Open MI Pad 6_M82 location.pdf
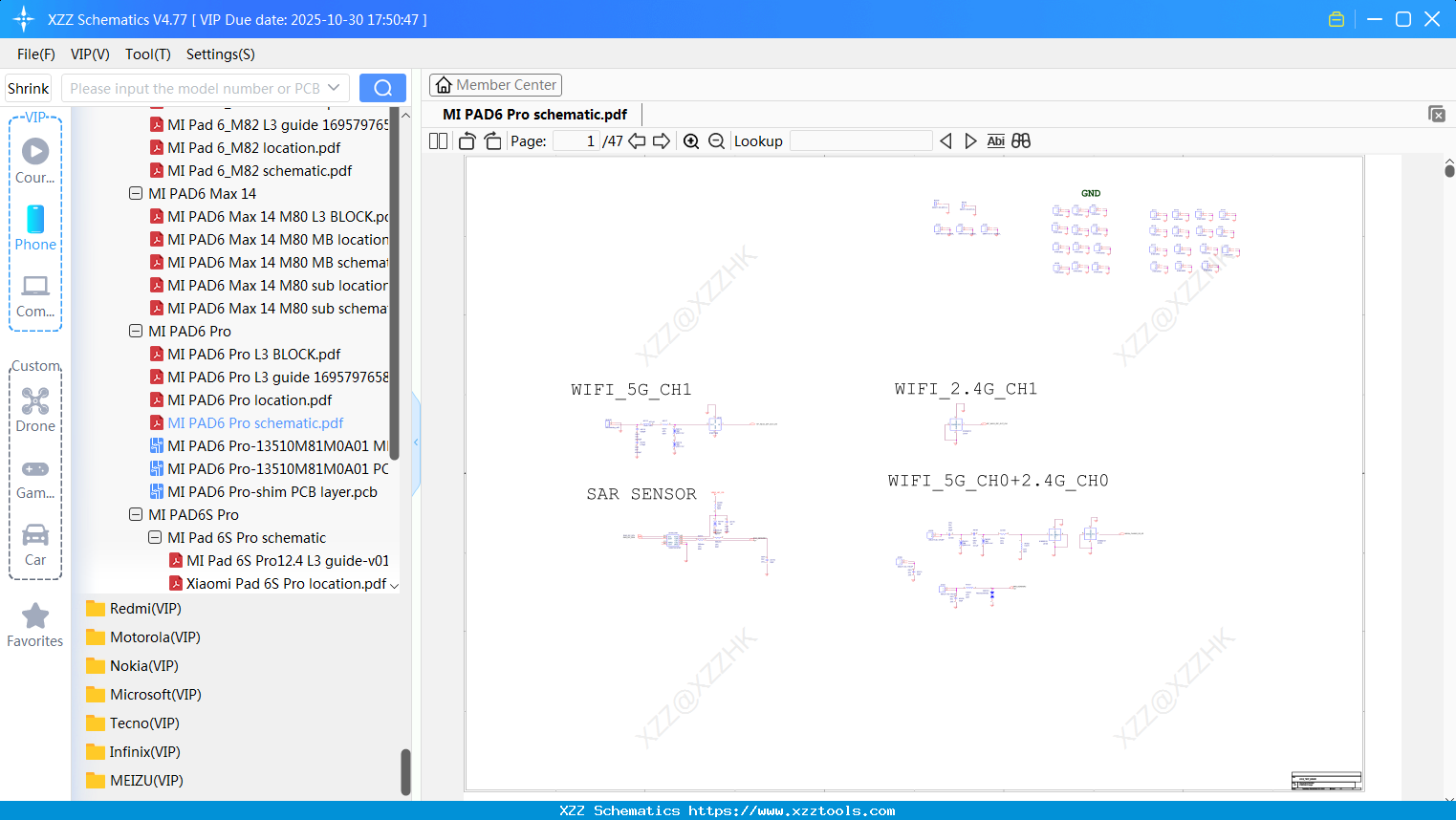1456x820 pixels. tap(253, 148)
